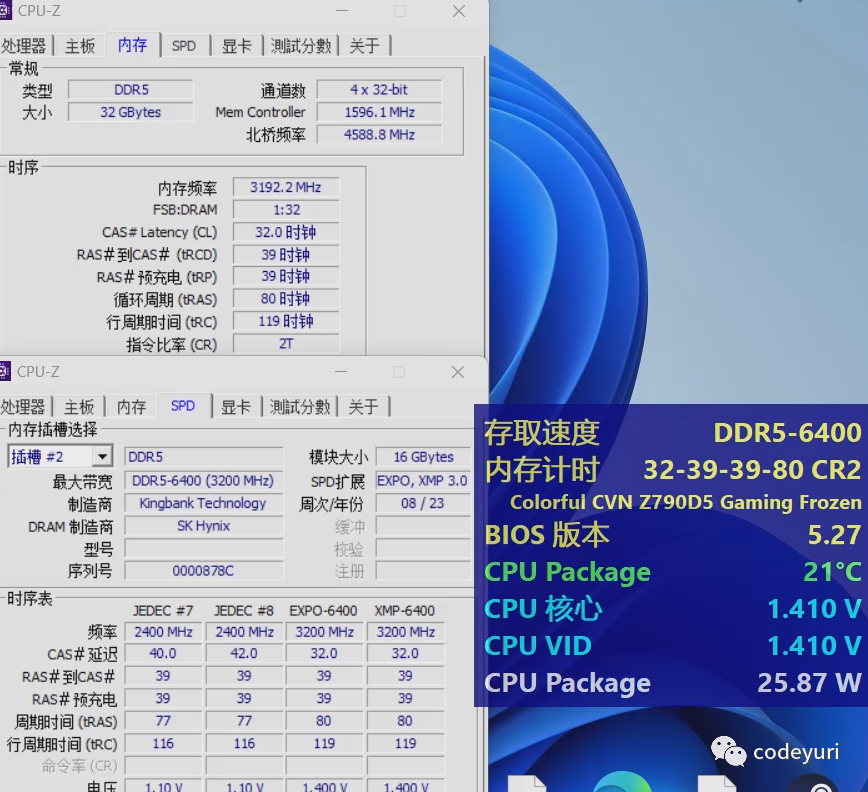Select 内存 tab in top CPU-Z window
This screenshot has height=792, width=868.
click(132, 45)
